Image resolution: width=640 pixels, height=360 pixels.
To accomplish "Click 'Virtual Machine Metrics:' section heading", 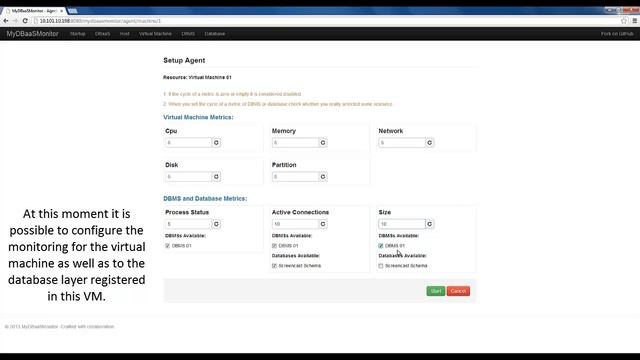I will pyautogui.click(x=198, y=117).
